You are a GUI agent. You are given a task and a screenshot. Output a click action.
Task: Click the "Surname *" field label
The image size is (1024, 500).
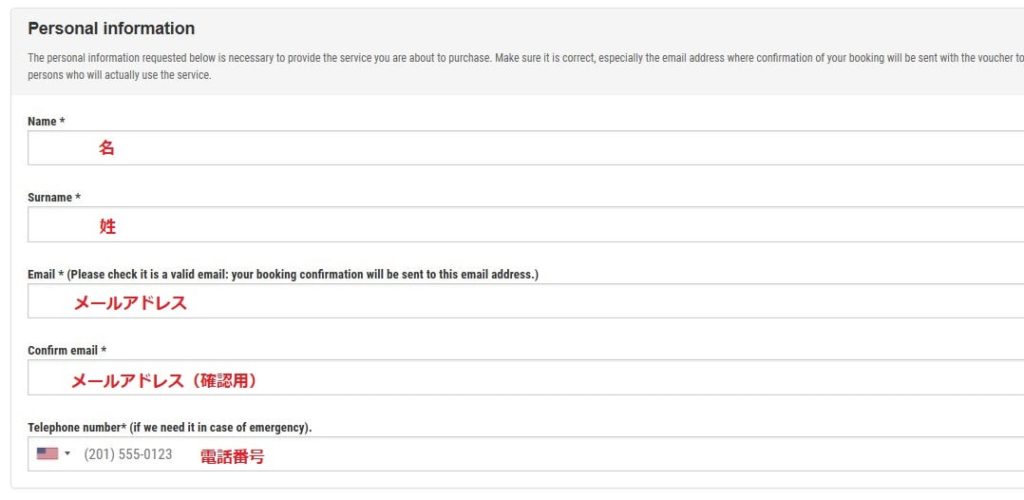[54, 198]
